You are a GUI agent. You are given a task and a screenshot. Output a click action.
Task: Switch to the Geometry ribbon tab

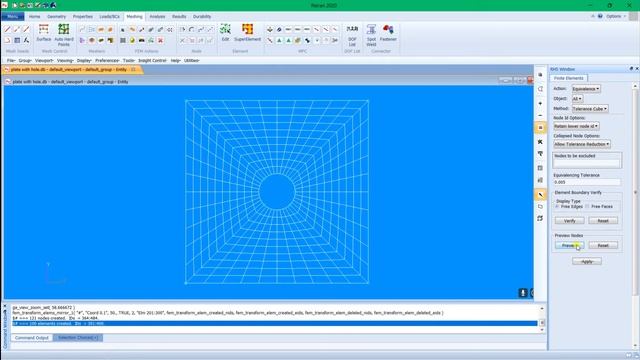click(56, 17)
